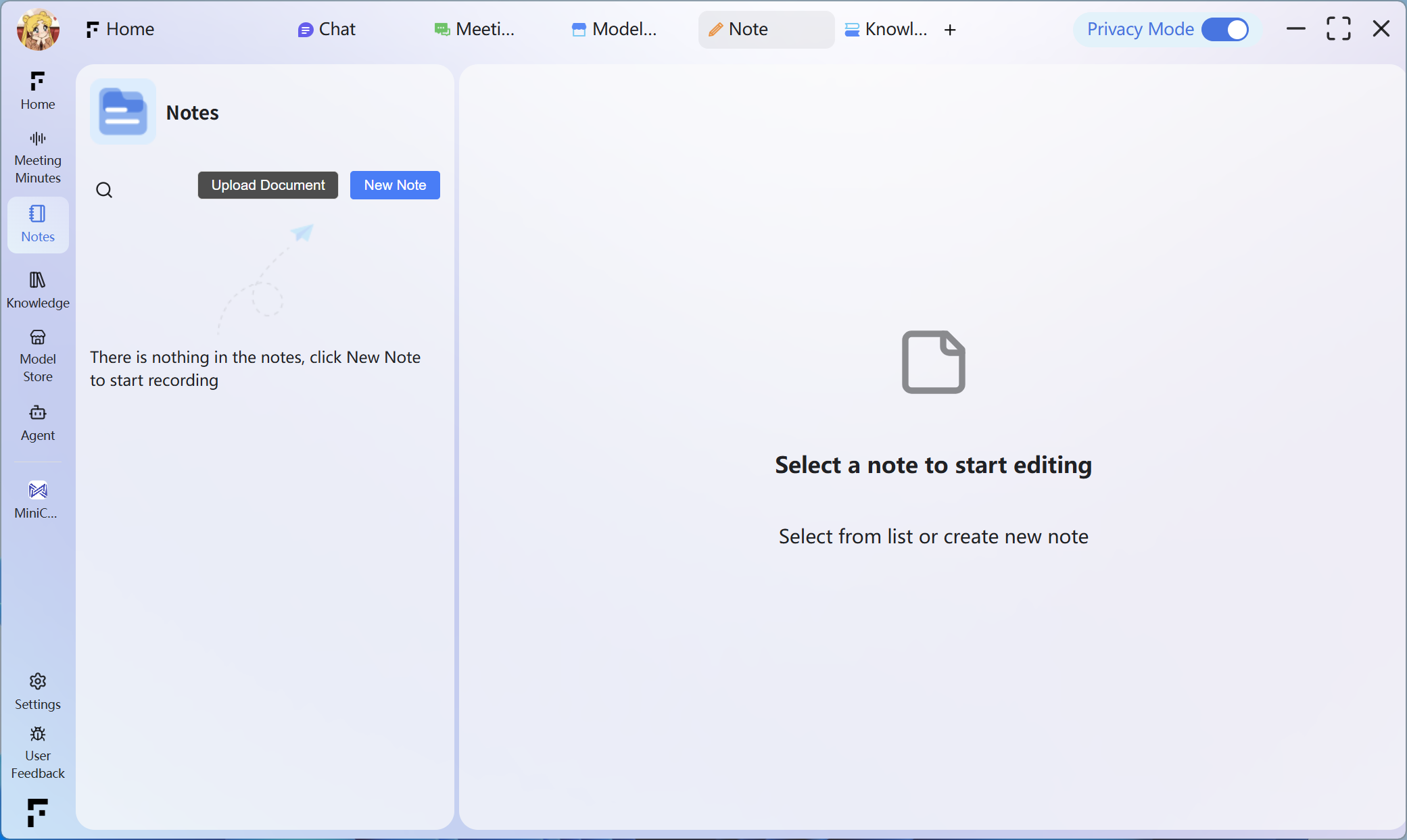This screenshot has height=840, width=1407.
Task: Add a new tab with plus button
Action: tap(950, 30)
